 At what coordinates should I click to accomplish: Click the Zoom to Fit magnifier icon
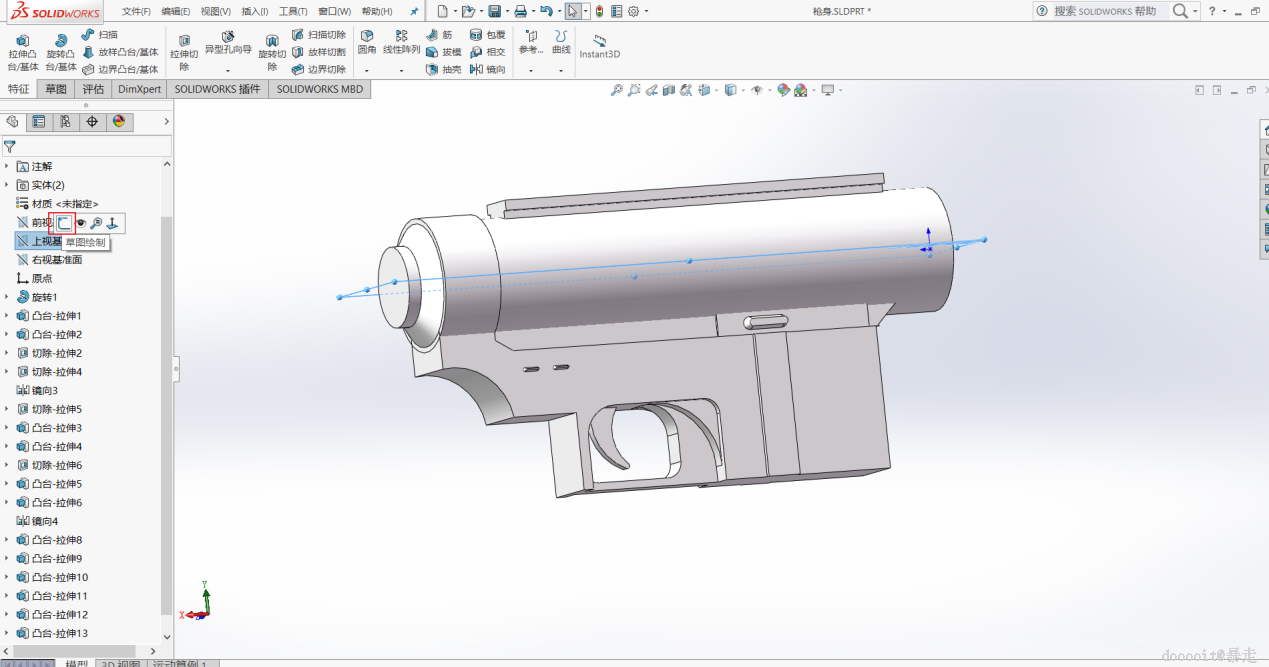pyautogui.click(x=617, y=91)
